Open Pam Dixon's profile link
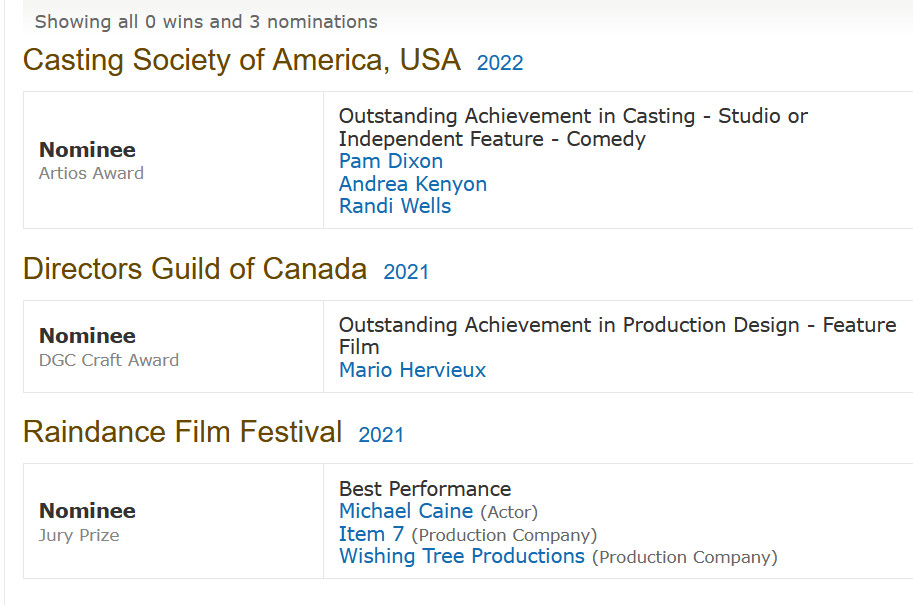This screenshot has width=913, height=605. (x=390, y=161)
